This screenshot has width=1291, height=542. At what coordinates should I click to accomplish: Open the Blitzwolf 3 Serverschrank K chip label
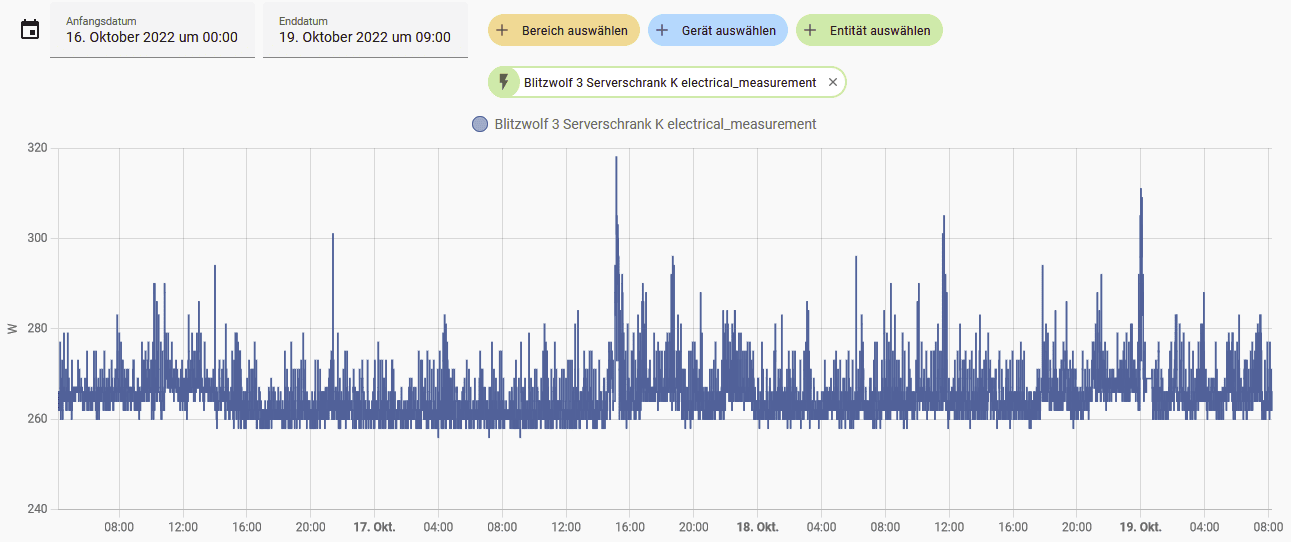[x=670, y=82]
